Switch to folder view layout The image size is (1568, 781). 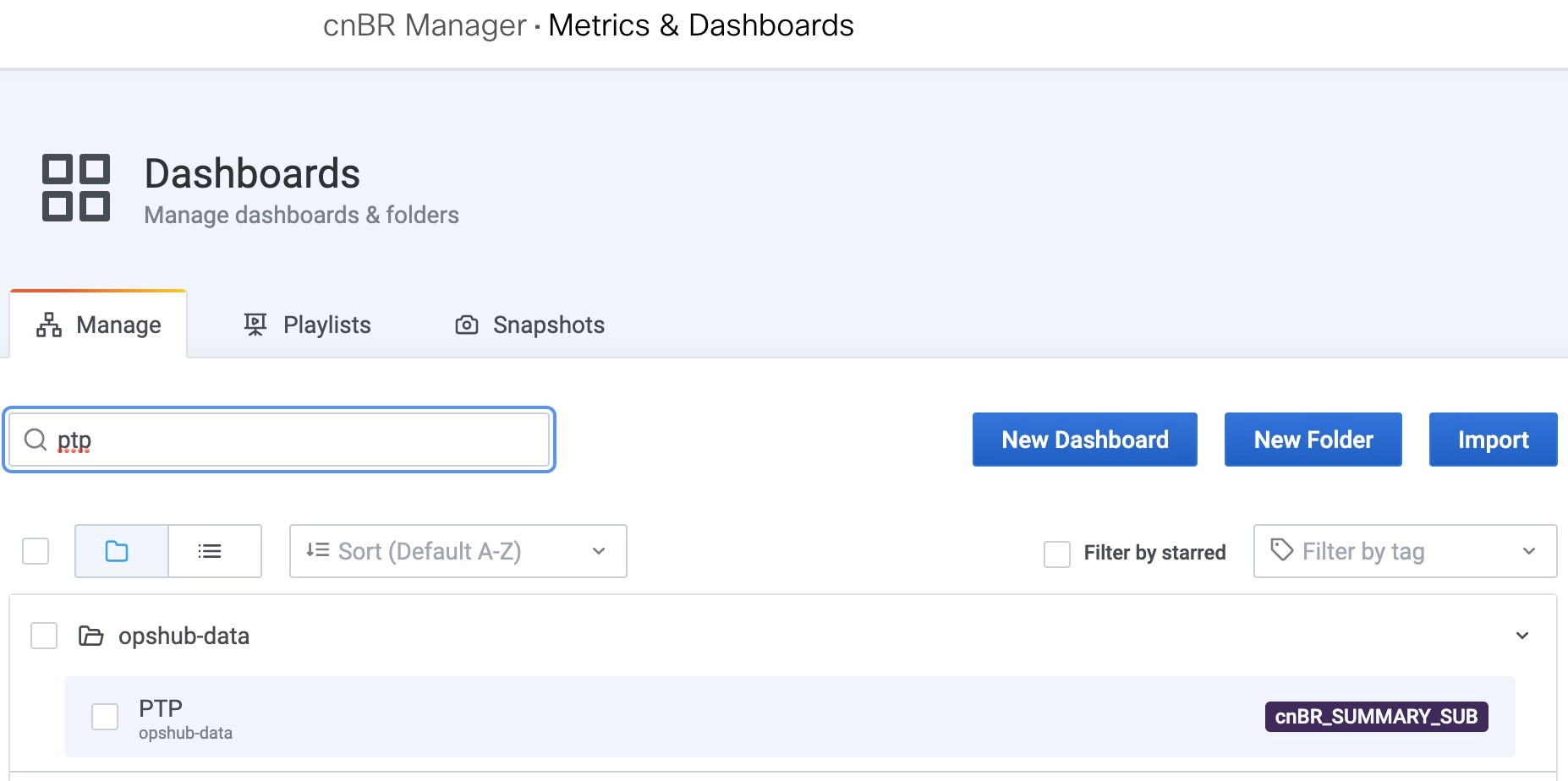(x=122, y=551)
